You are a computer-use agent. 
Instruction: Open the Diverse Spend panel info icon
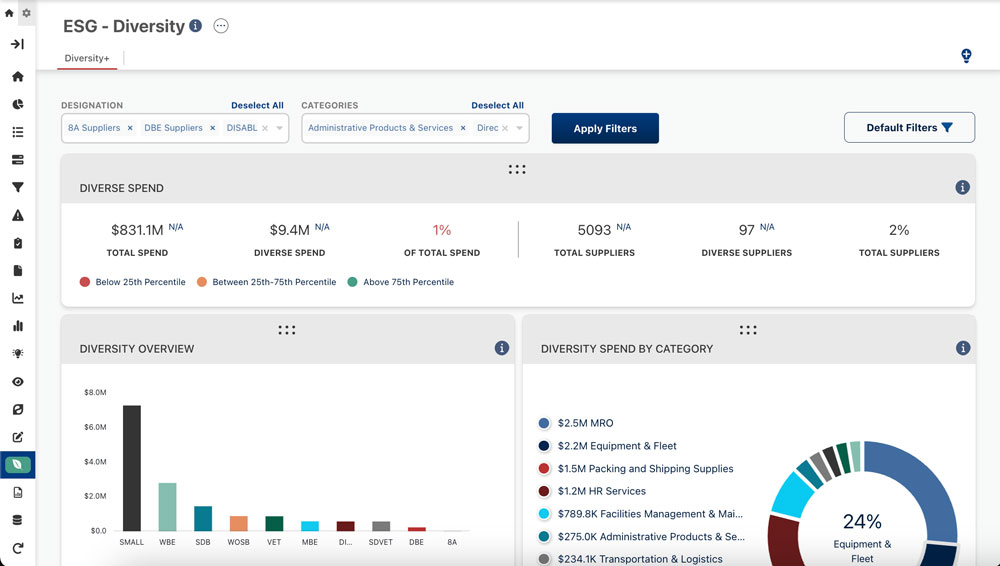click(962, 187)
